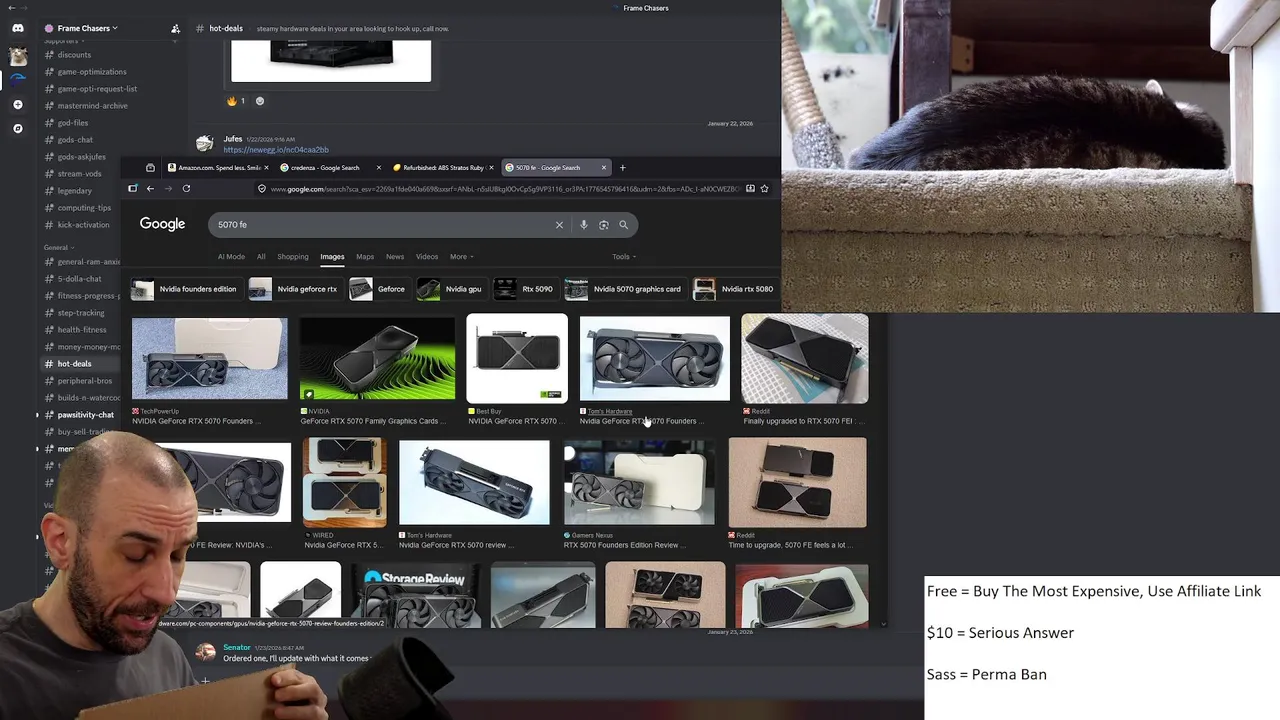Image resolution: width=1280 pixels, height=720 pixels.
Task: Select the Videos search tab
Action: tap(427, 256)
